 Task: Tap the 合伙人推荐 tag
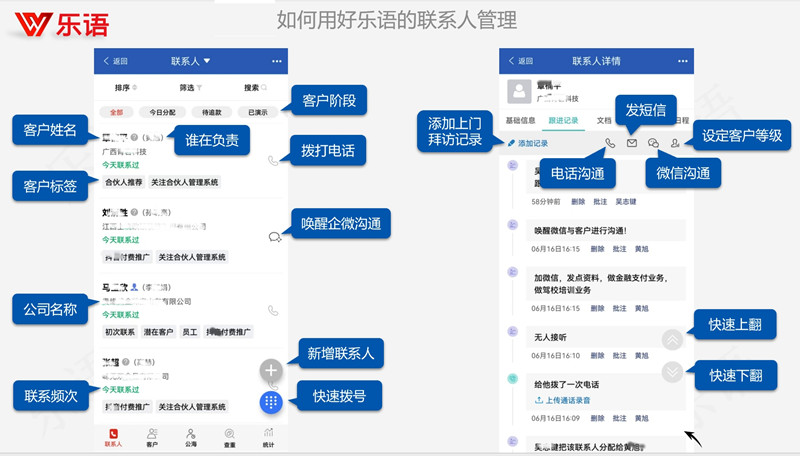pos(123,182)
